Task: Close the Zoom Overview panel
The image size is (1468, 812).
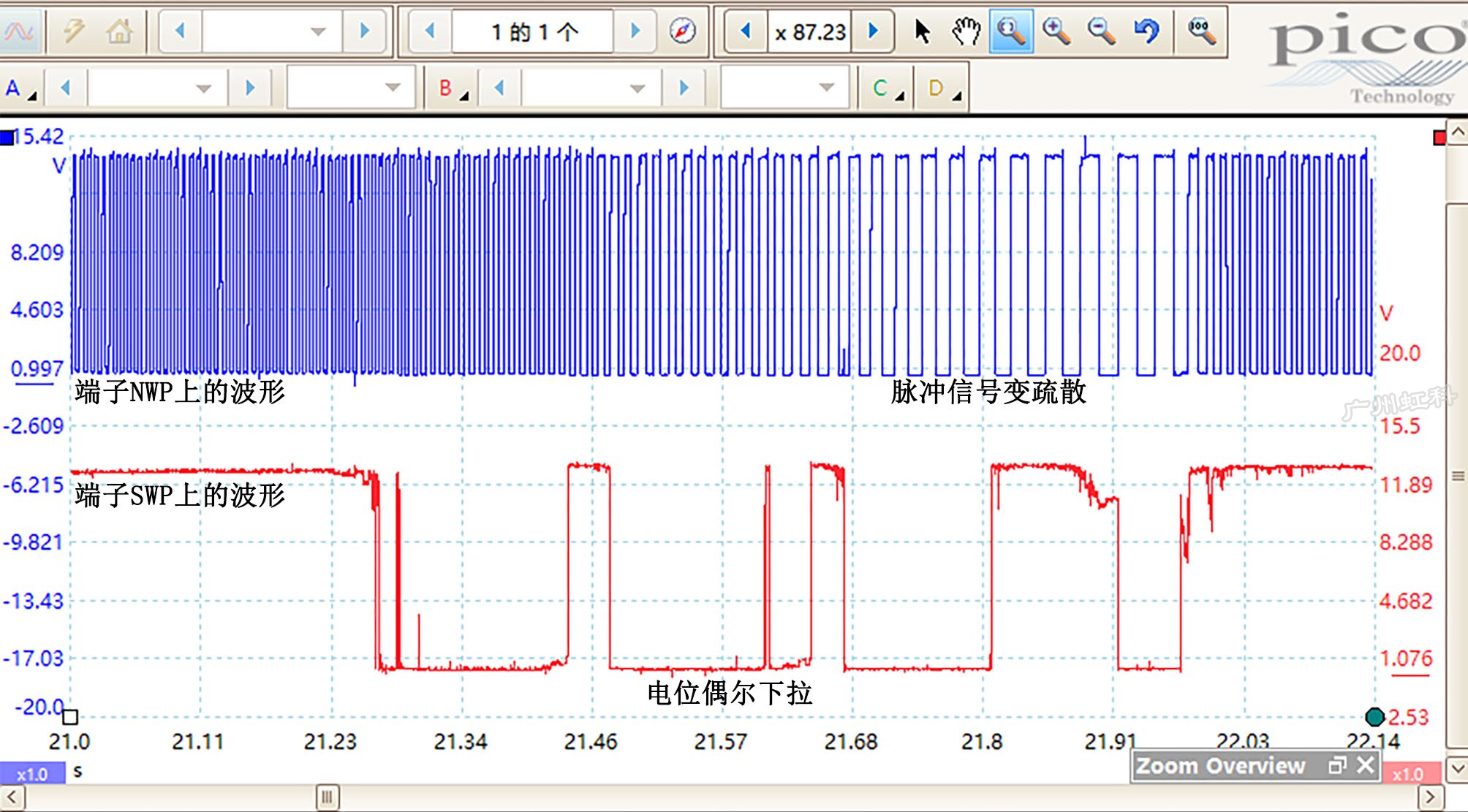Action: click(x=1364, y=765)
